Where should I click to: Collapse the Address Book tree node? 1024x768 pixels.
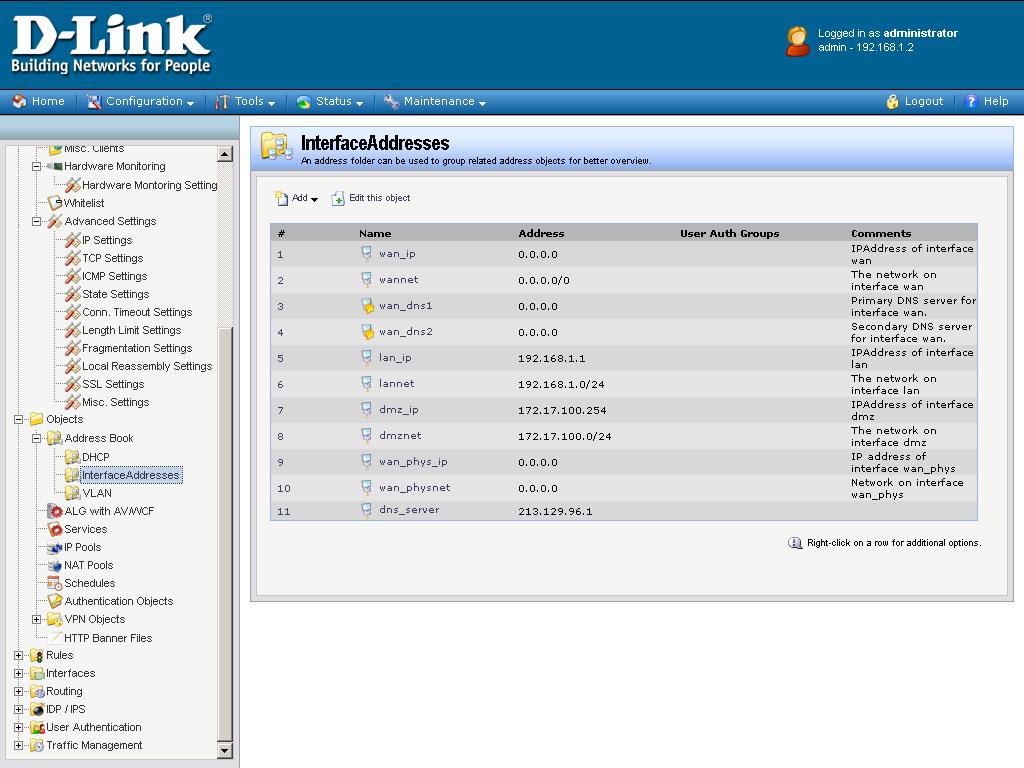point(37,438)
